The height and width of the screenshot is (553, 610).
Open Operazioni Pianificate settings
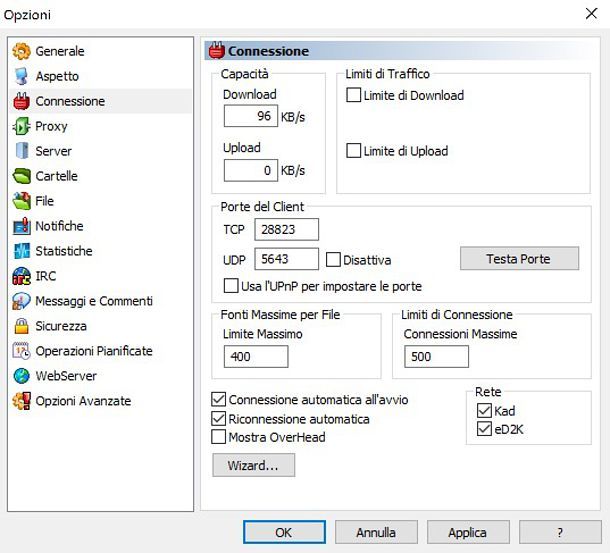(100, 351)
